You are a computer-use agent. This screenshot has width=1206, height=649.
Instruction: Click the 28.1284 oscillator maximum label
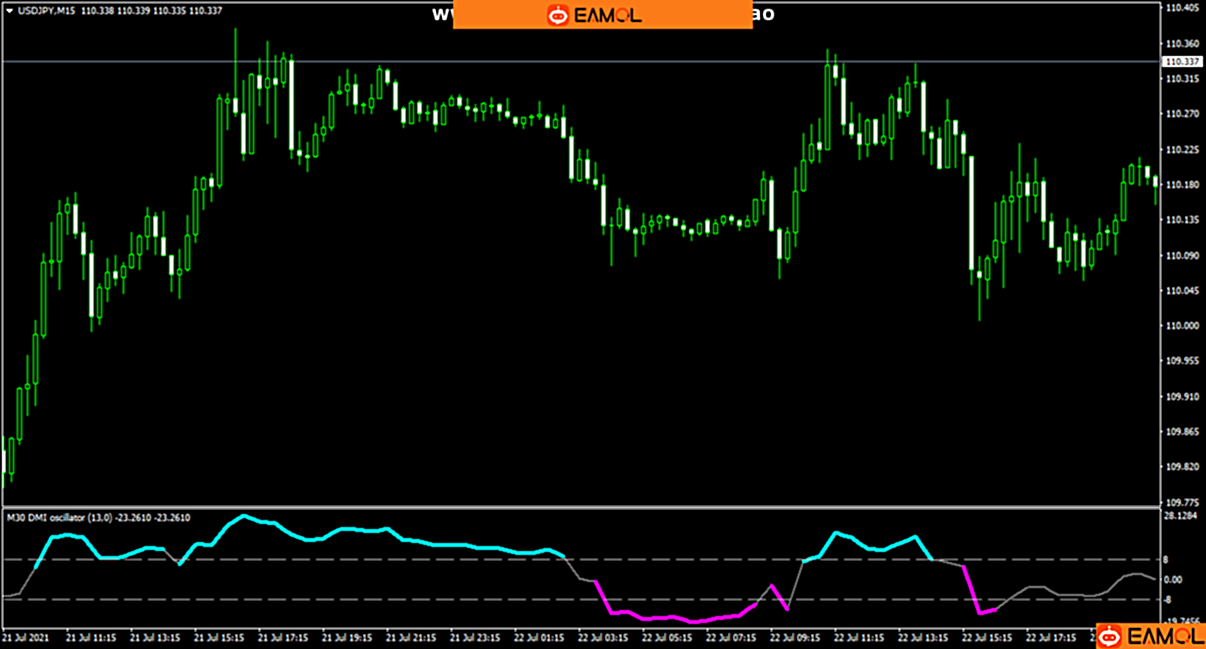(1181, 516)
